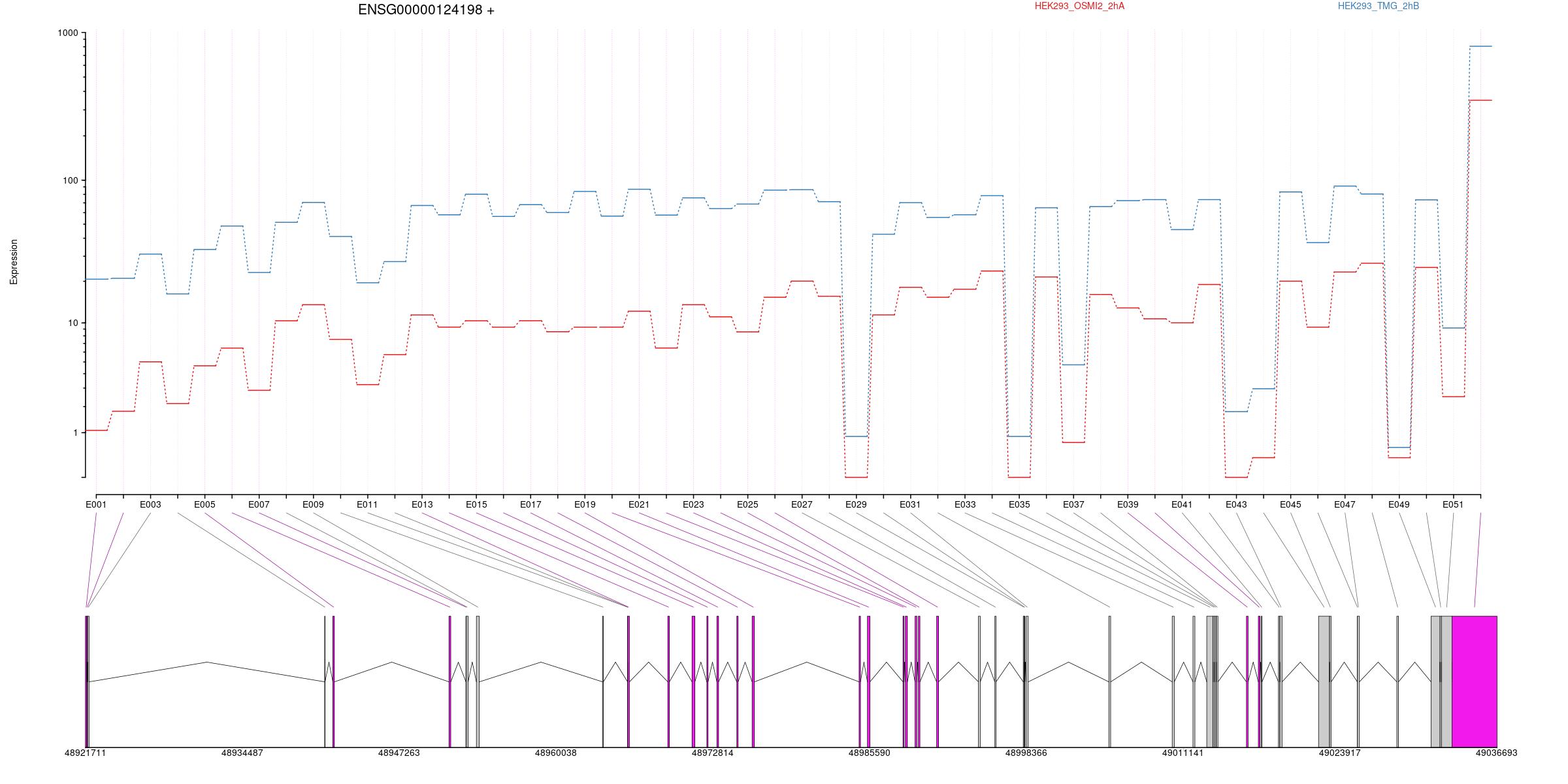Click the blue expression segment above E052
This screenshot has height=784, width=1568.
click(x=1480, y=46)
